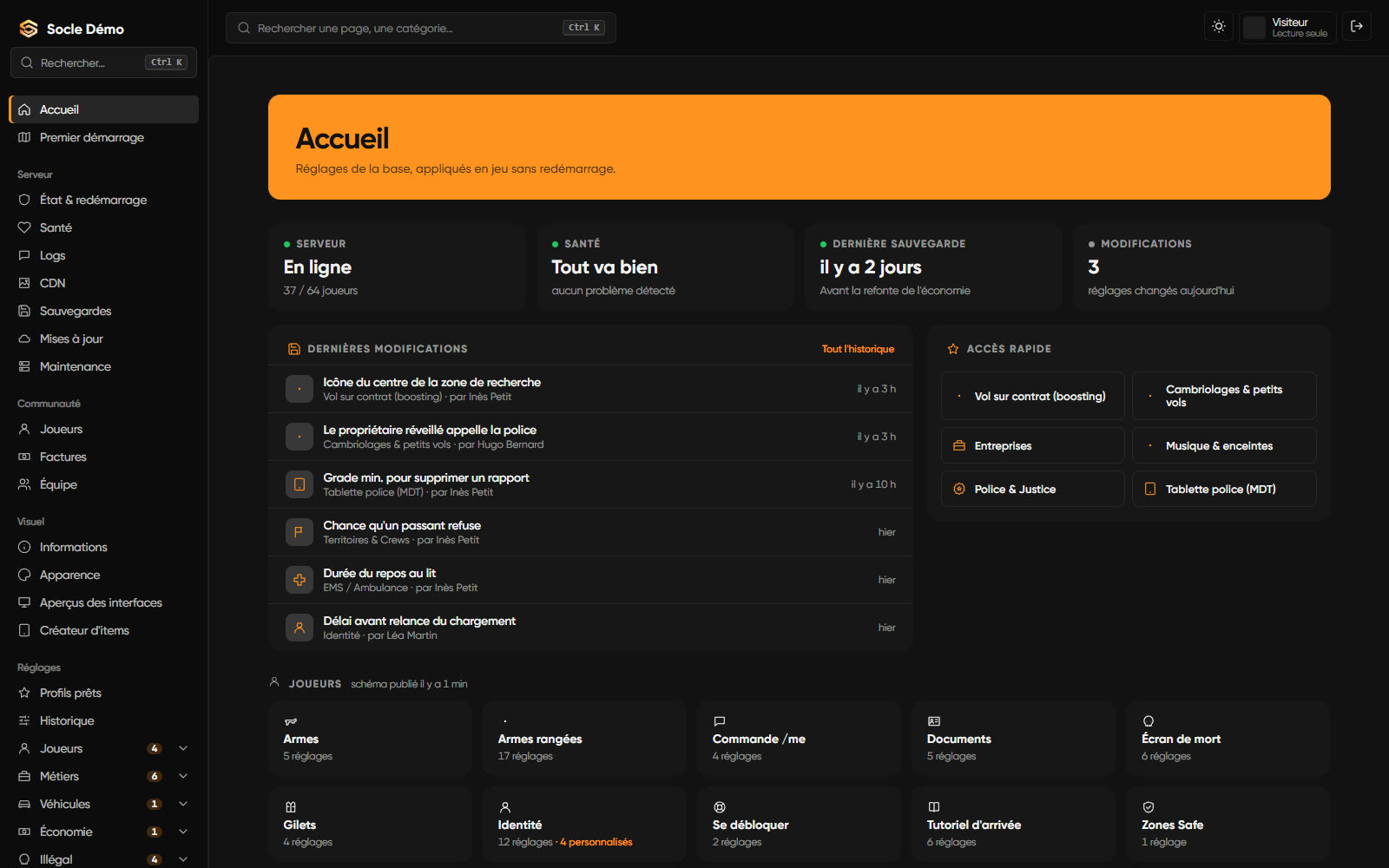Click the sidebar Rechercher search box
The height and width of the screenshot is (868, 1389).
pos(104,62)
